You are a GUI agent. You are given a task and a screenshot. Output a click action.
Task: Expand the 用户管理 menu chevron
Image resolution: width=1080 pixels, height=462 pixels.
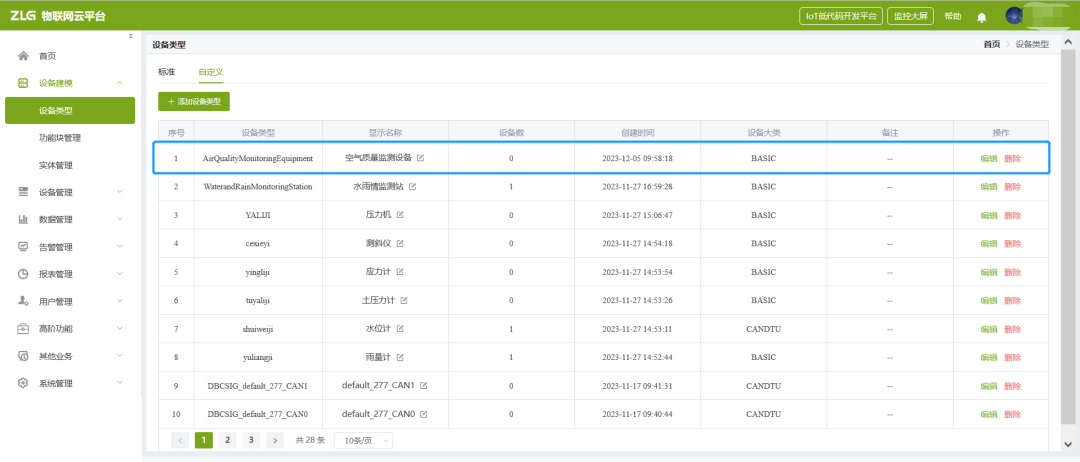tap(120, 302)
